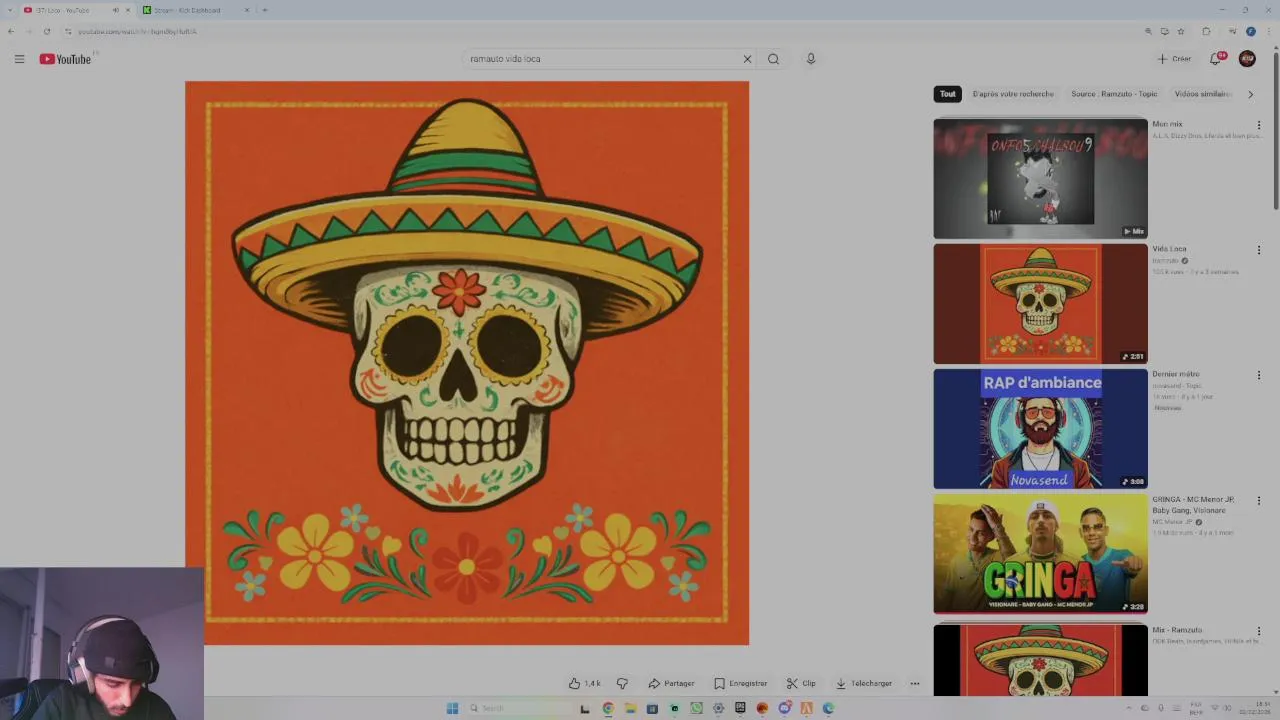The height and width of the screenshot is (720, 1280).
Task: Run the search with the magnifier button
Action: point(773,59)
